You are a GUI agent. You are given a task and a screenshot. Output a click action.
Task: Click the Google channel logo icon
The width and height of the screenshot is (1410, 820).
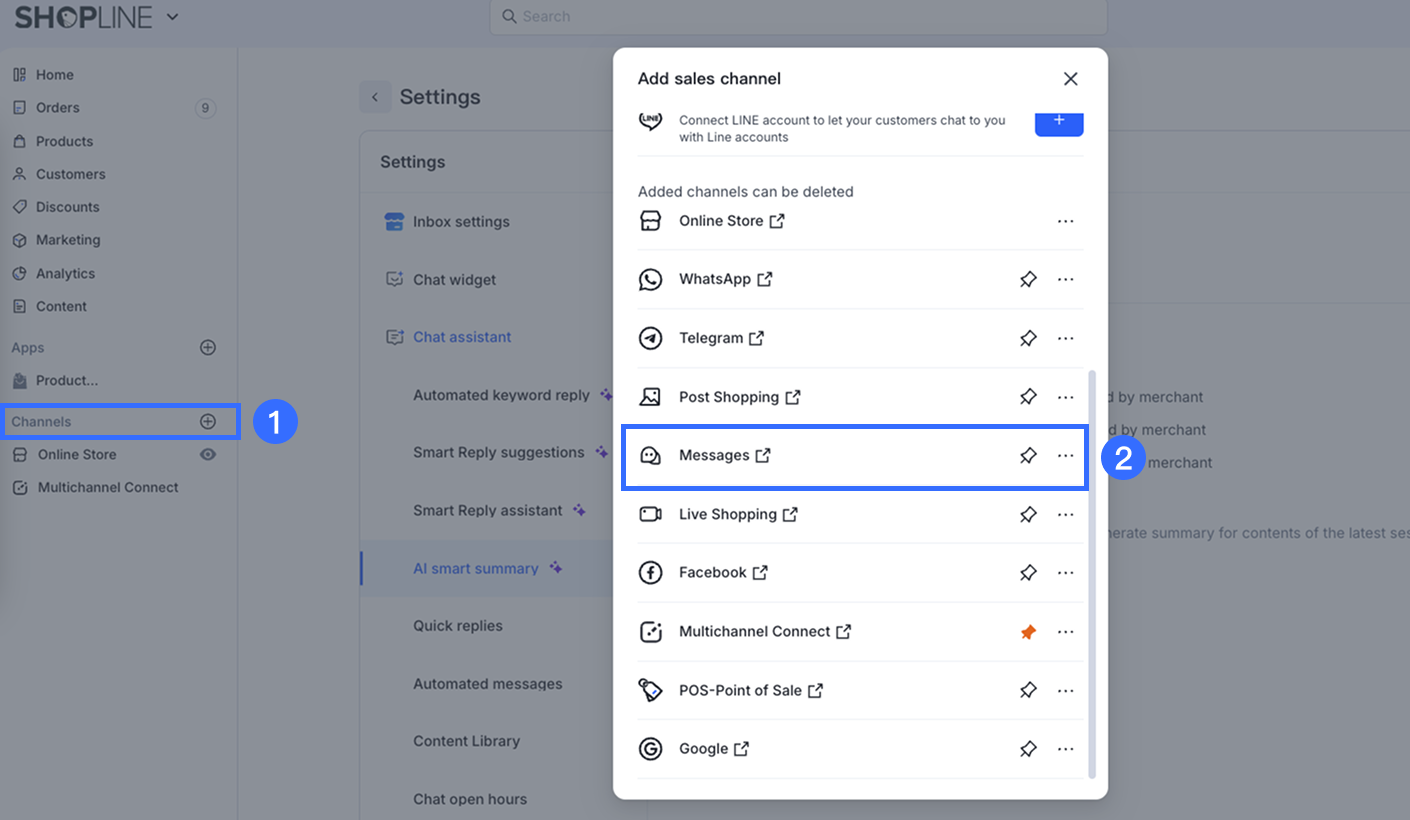[651, 749]
